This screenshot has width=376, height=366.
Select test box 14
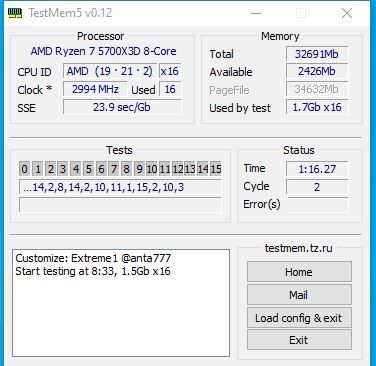(x=203, y=169)
